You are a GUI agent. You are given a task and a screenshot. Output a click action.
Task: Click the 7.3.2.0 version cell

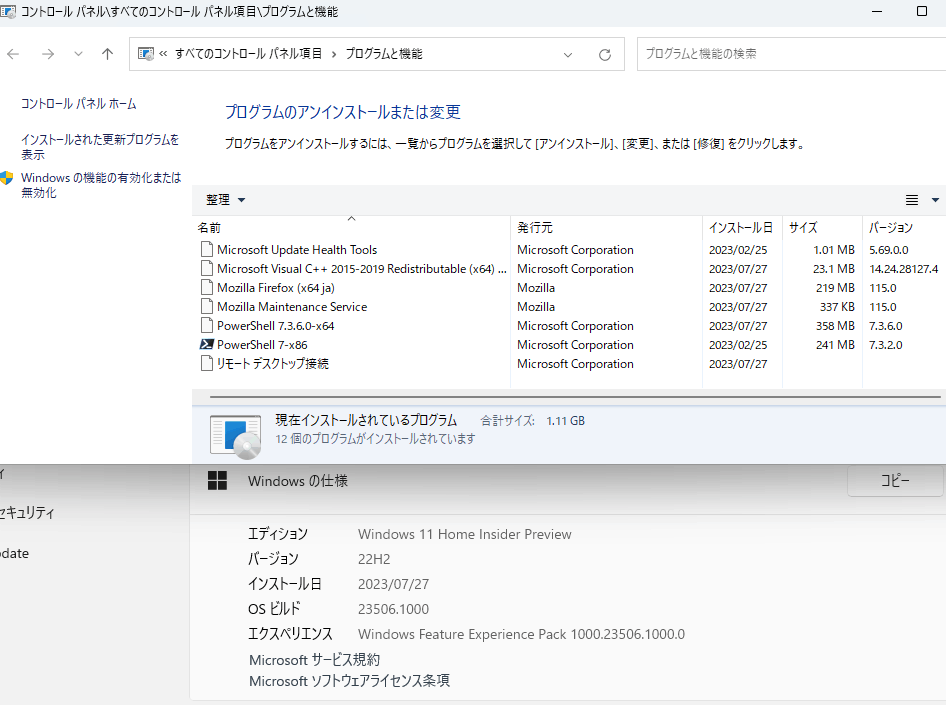point(886,345)
